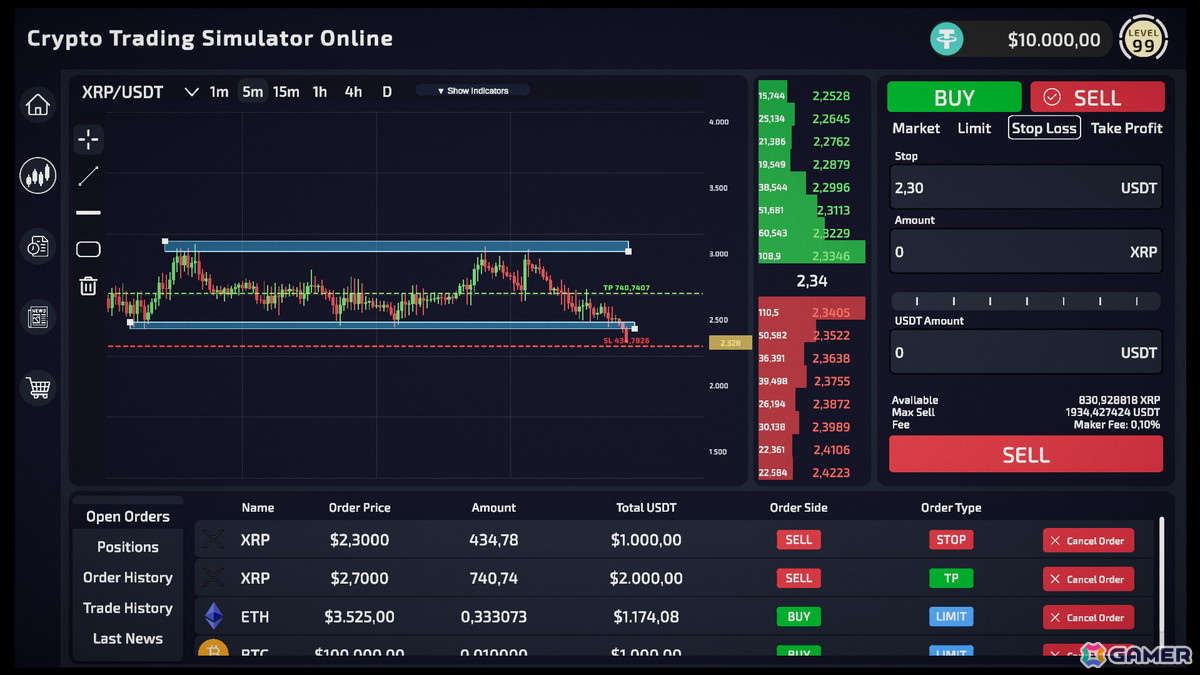
Task: Click the 2,3346 bid price
Action: 831,256
